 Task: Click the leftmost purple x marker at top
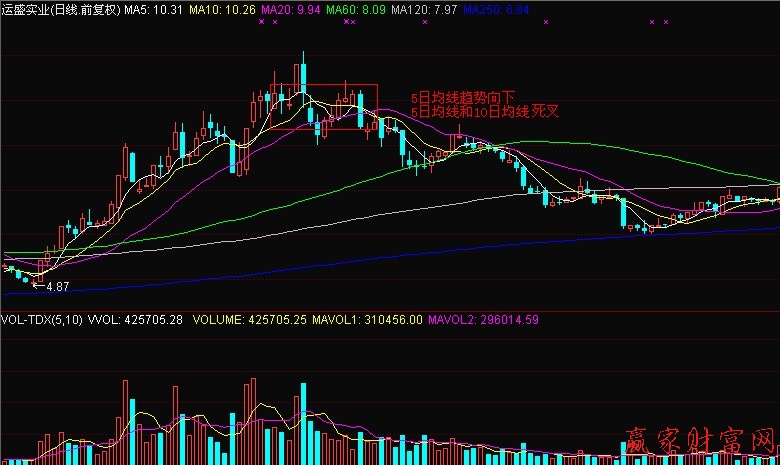260,21
